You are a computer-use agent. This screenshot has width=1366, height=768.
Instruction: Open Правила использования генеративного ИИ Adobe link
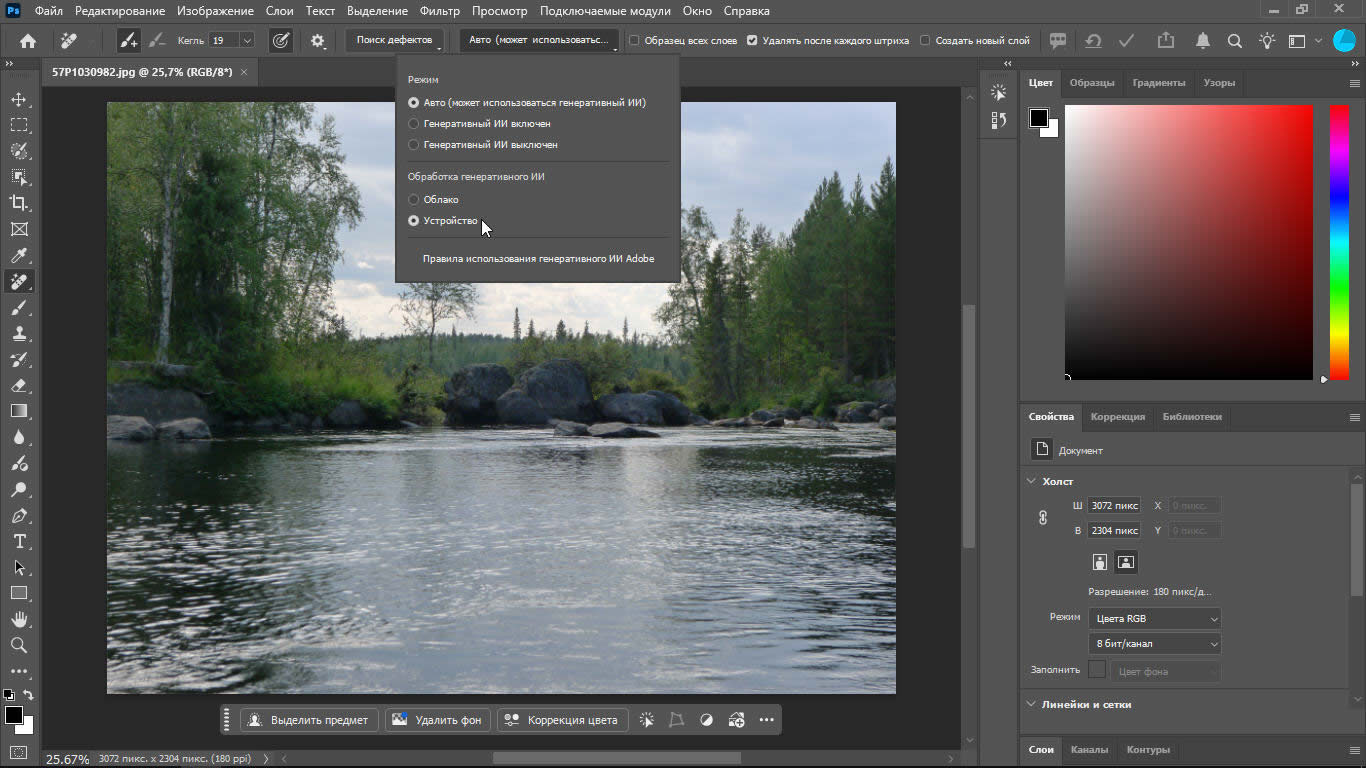coord(538,259)
